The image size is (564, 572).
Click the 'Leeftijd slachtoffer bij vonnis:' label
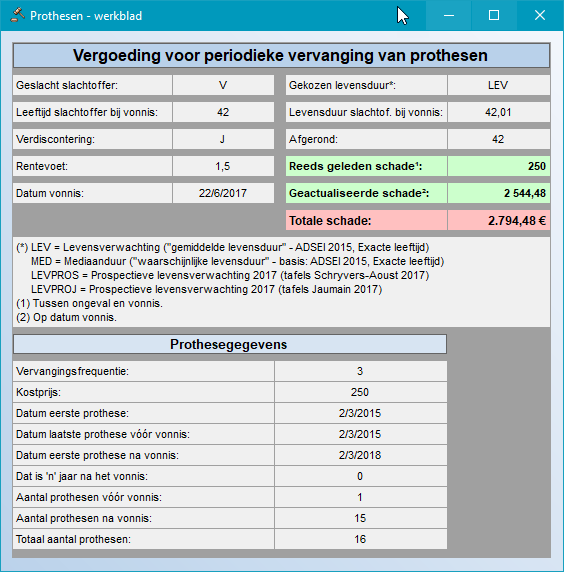point(92,112)
